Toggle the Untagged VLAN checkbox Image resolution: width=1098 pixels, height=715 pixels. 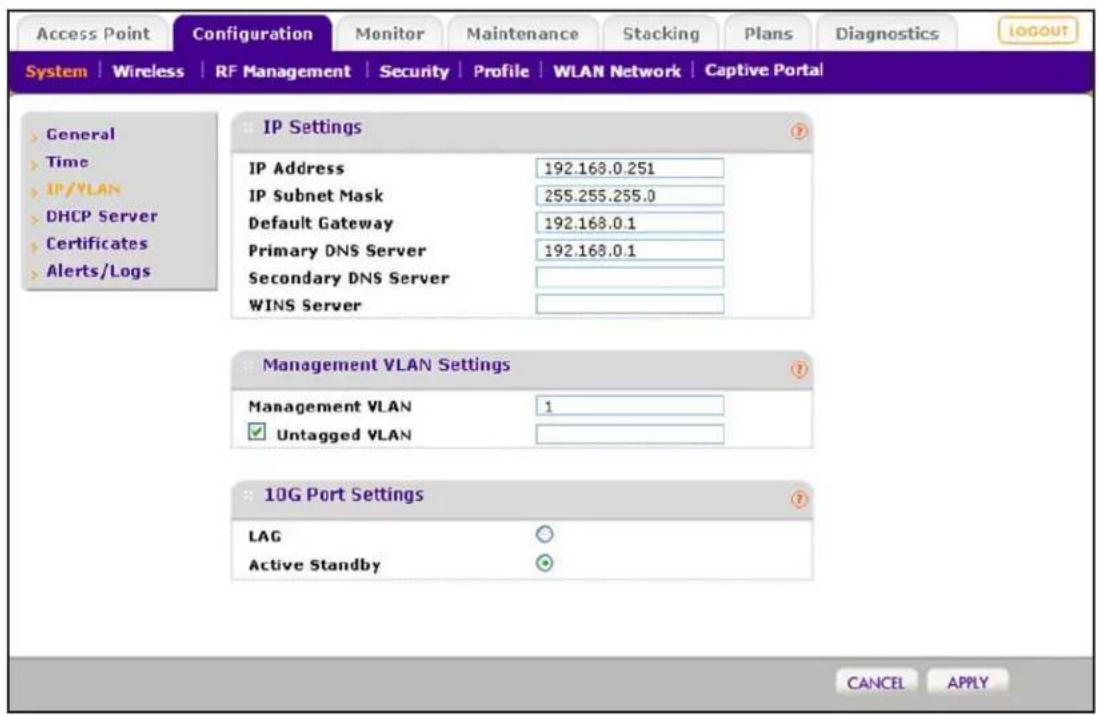click(x=257, y=432)
